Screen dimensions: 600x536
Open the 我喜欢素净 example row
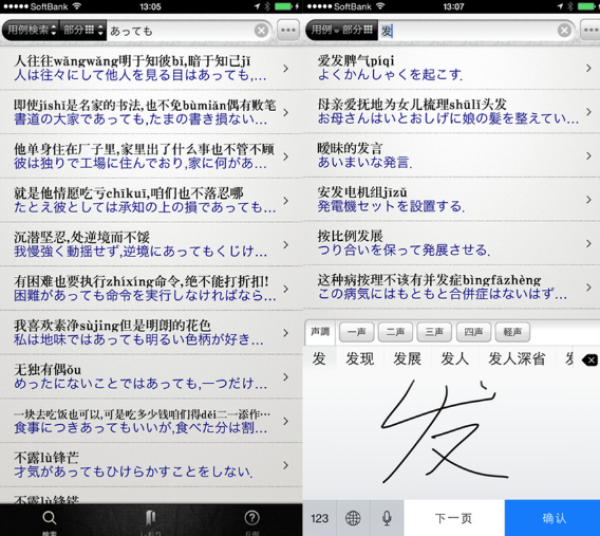click(151, 332)
